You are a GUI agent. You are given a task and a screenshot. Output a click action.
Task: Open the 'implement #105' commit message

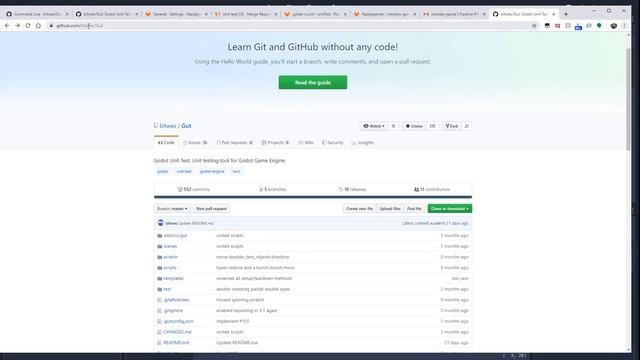click(x=233, y=321)
